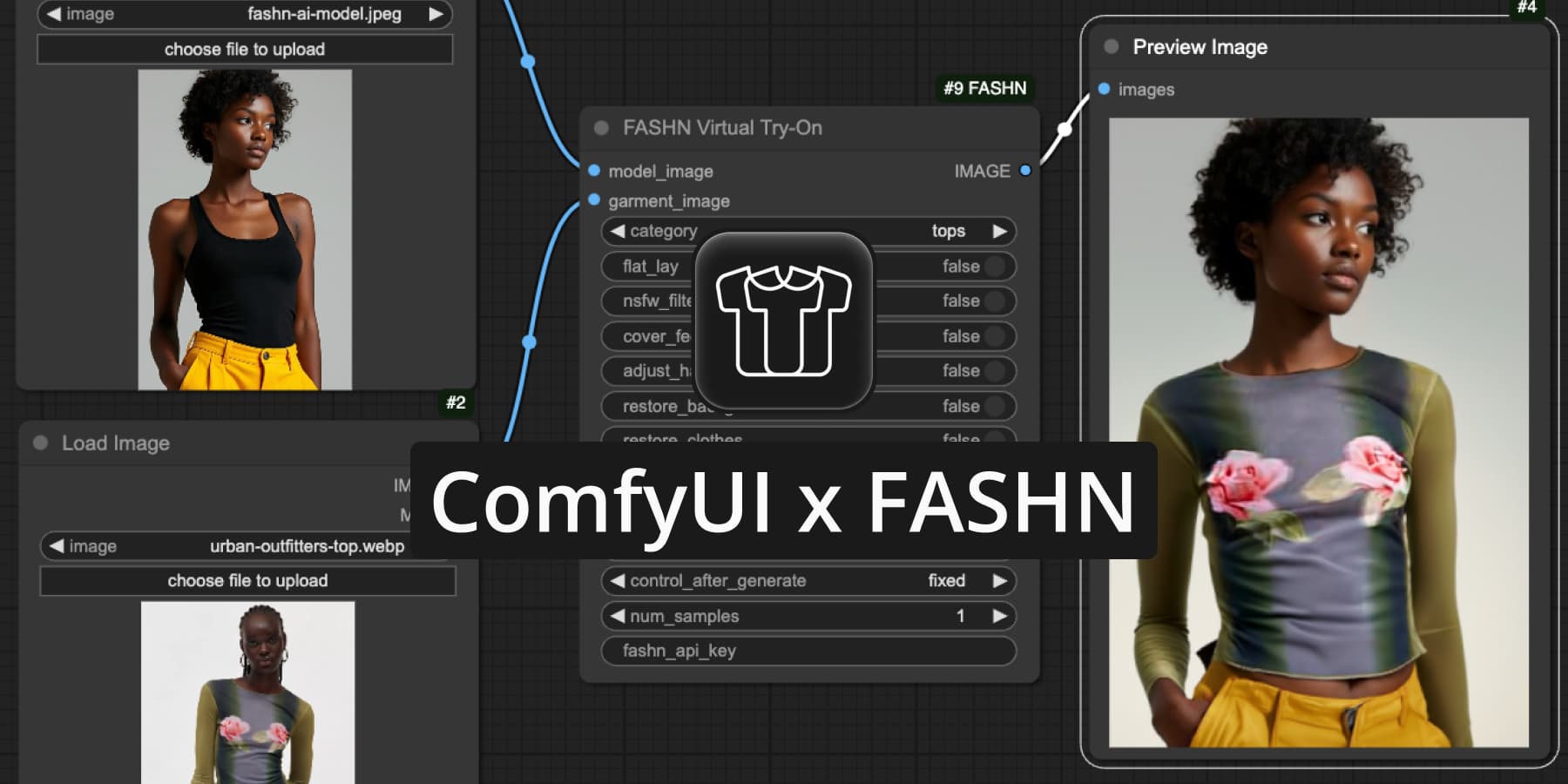Click the fashn_api_key input field
This screenshot has width=1568, height=784.
[x=810, y=651]
